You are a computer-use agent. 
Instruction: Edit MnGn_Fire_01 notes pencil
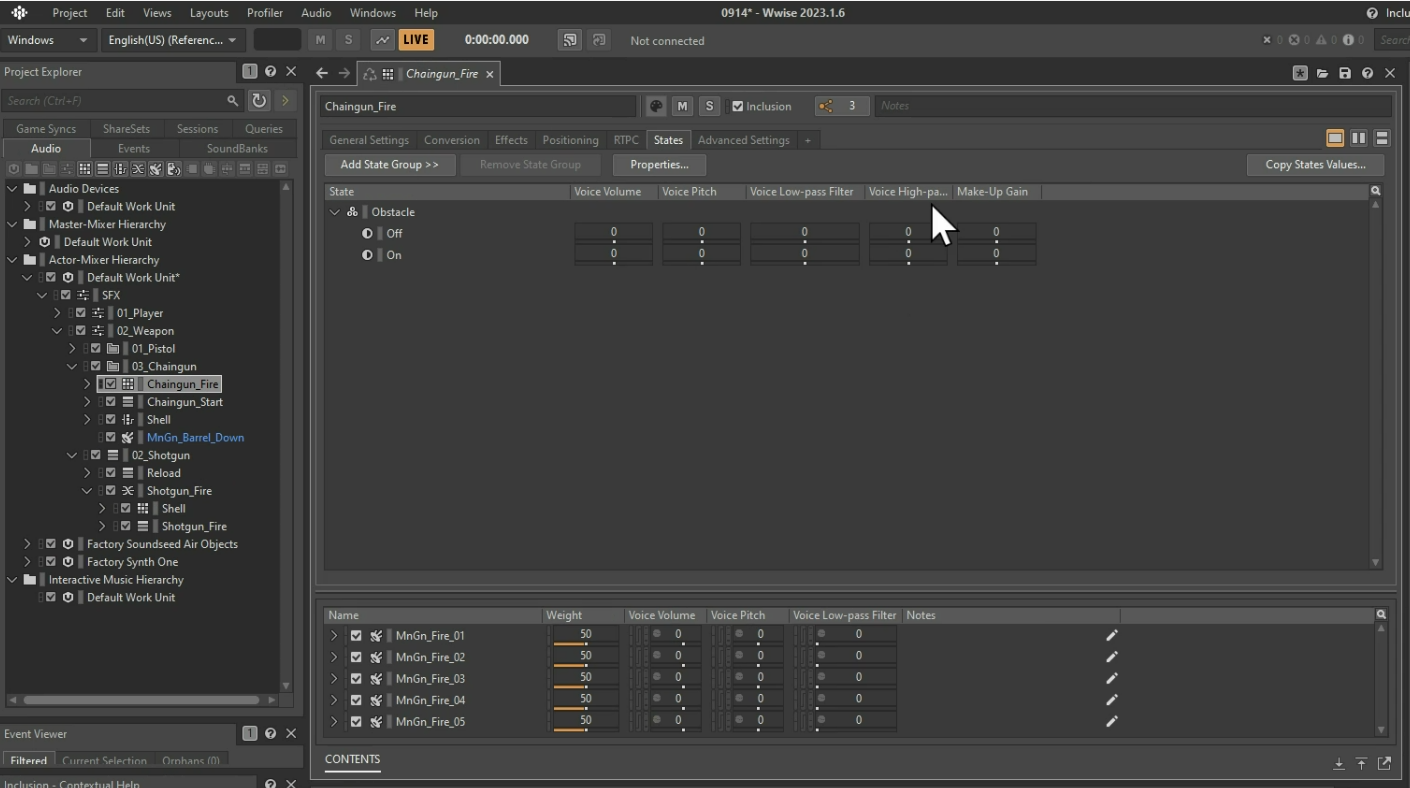click(x=1111, y=636)
